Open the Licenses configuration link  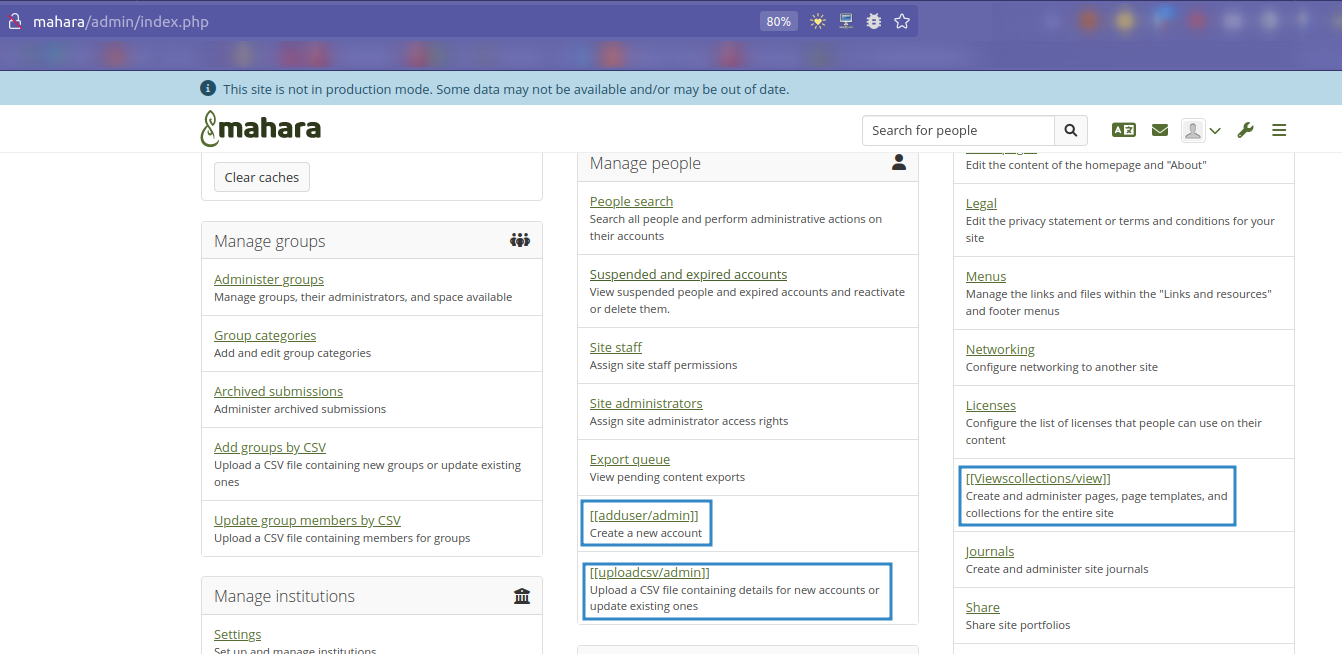[991, 405]
